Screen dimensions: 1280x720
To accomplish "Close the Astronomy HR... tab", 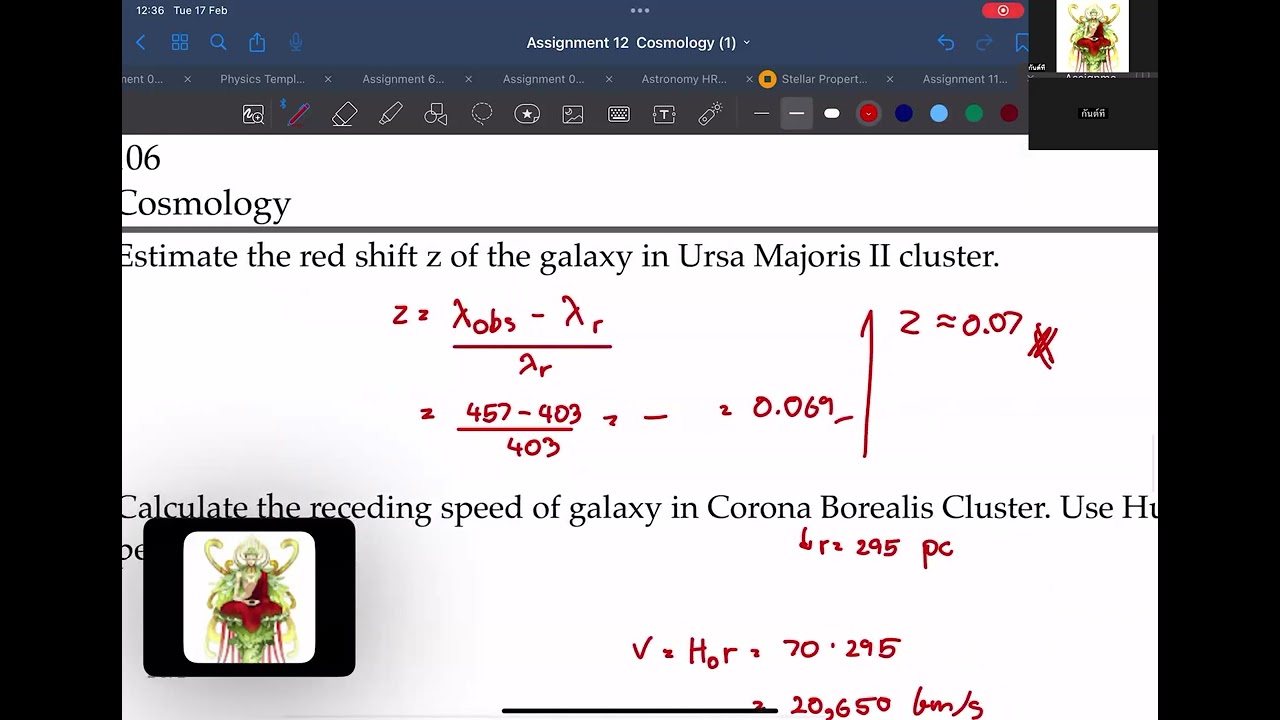I will tap(749, 79).
